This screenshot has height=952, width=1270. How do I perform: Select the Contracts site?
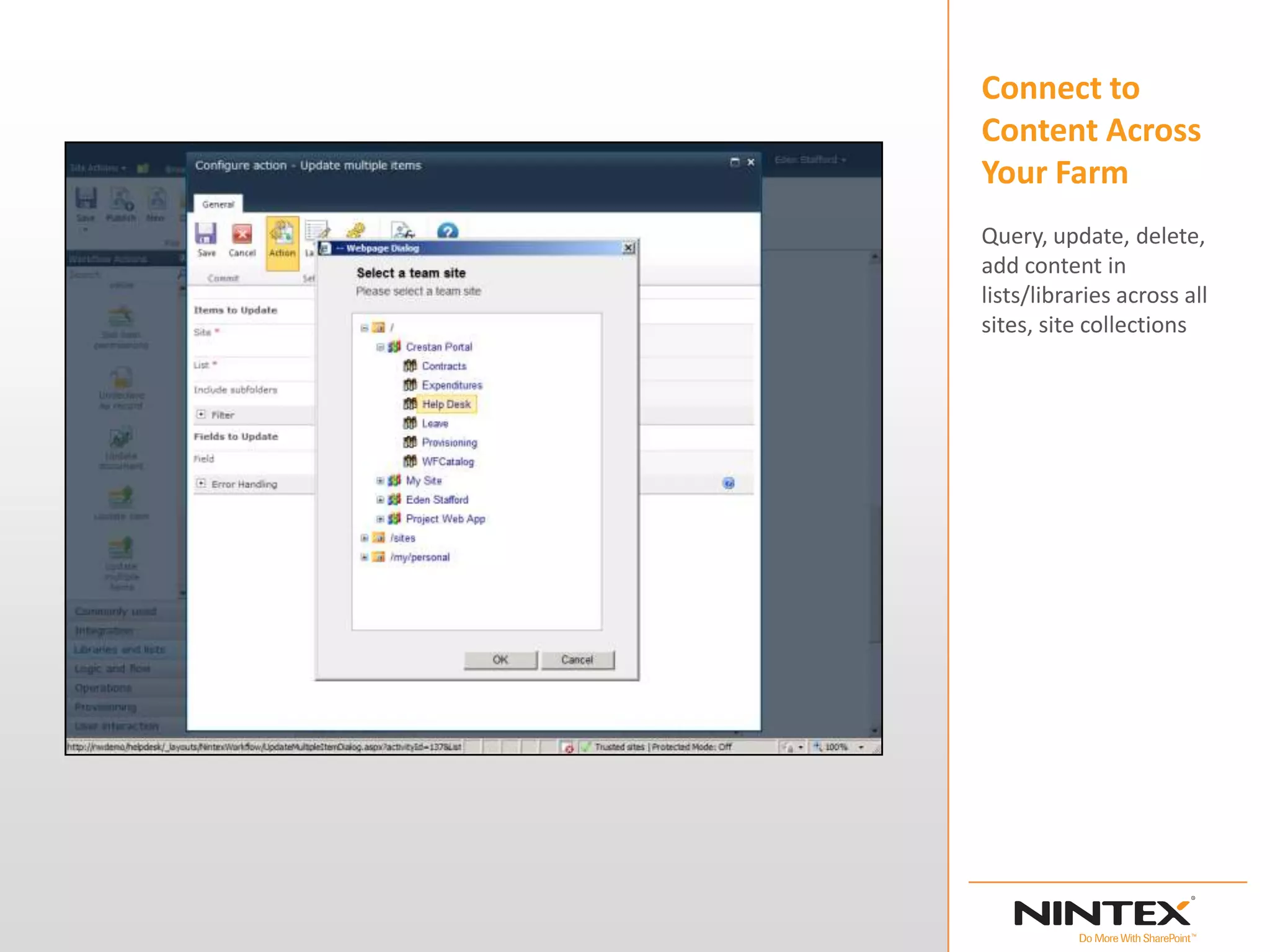pyautogui.click(x=444, y=366)
